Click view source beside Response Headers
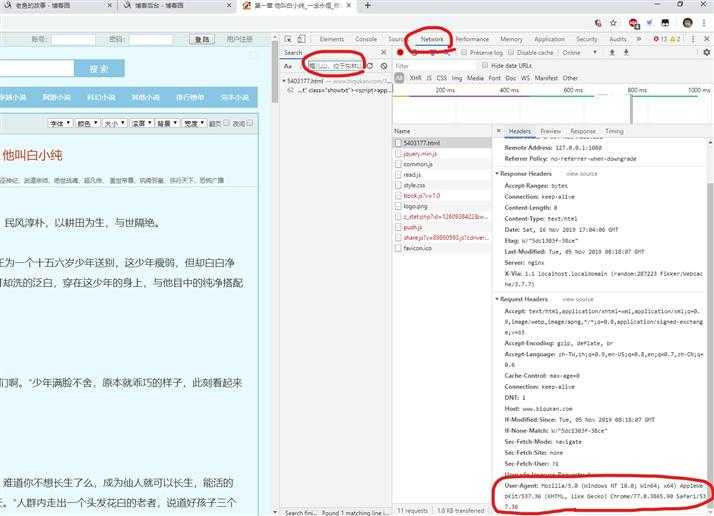 (581, 174)
